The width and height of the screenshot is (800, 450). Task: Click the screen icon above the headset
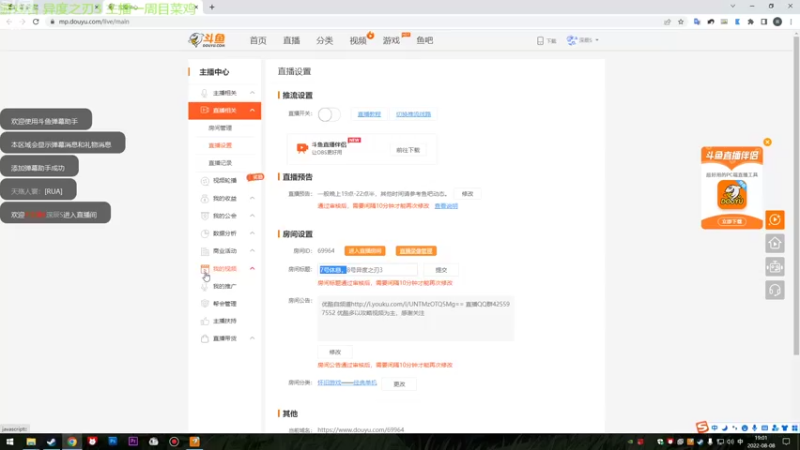[774, 267]
